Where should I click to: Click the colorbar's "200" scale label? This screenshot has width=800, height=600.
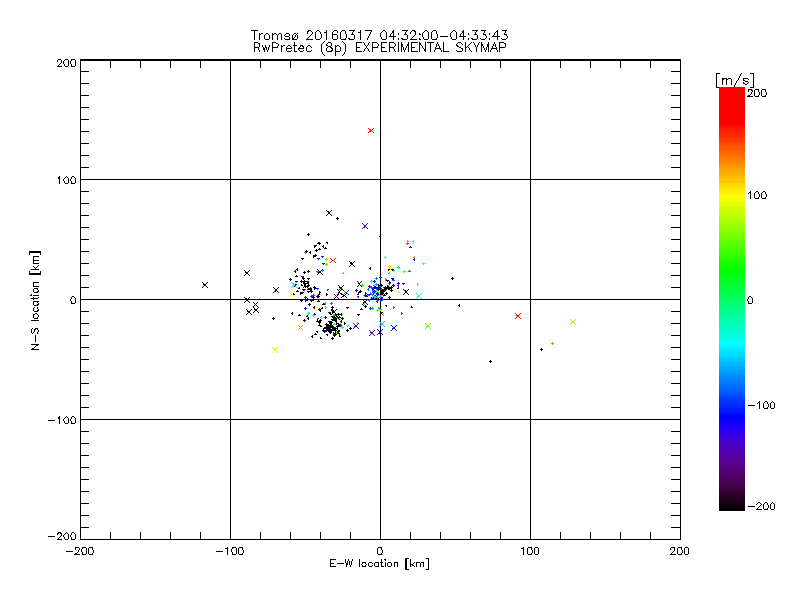(757, 93)
